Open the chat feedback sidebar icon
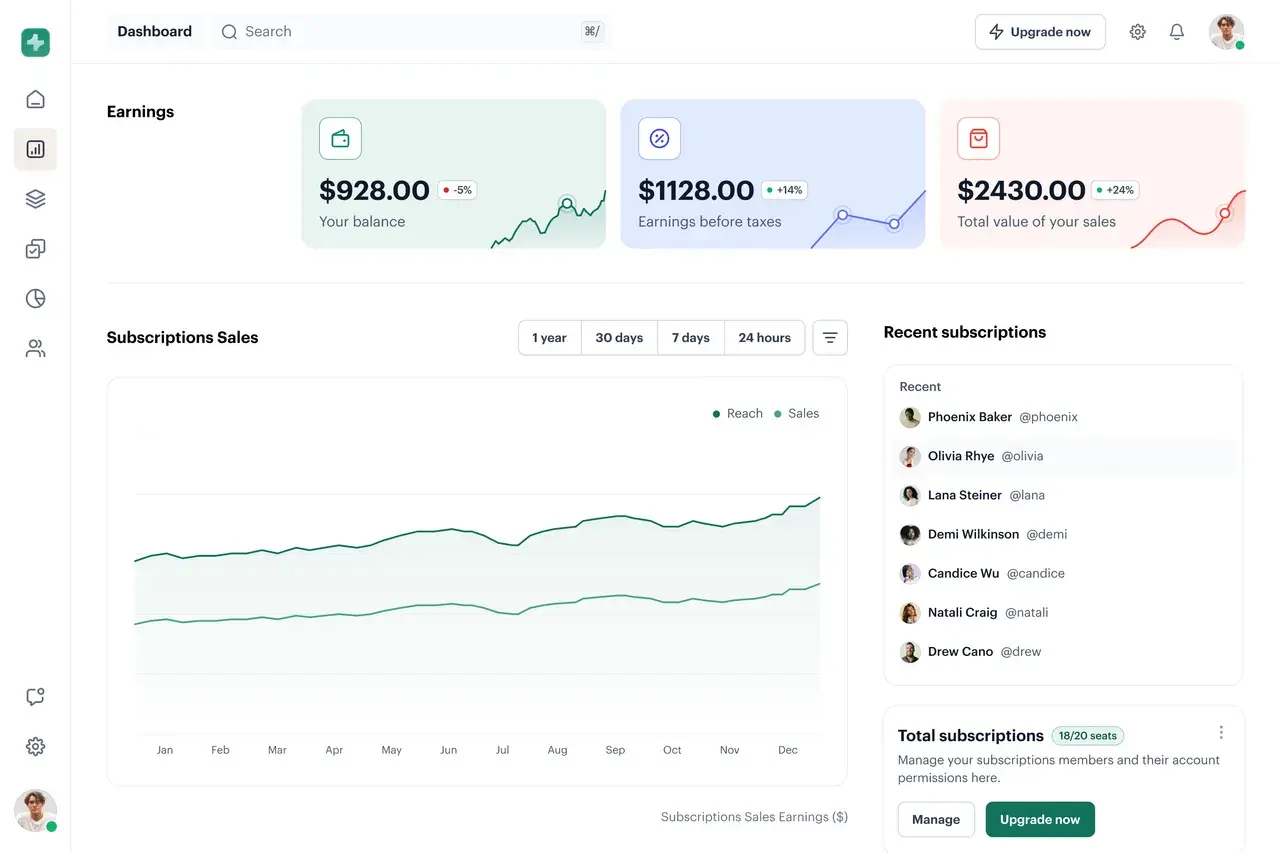Screen dimensions: 1280x853 pos(35,697)
